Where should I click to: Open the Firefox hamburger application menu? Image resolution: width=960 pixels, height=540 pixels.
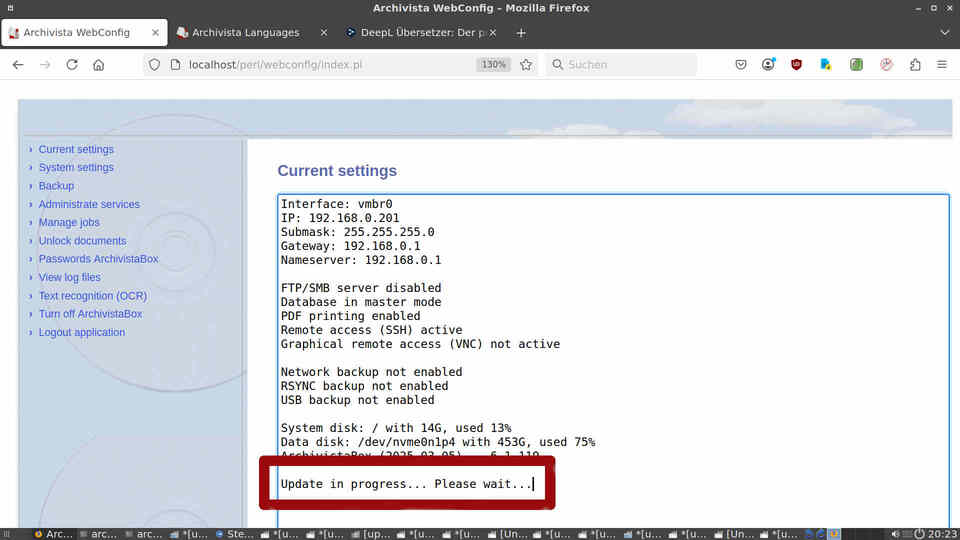coord(942,64)
